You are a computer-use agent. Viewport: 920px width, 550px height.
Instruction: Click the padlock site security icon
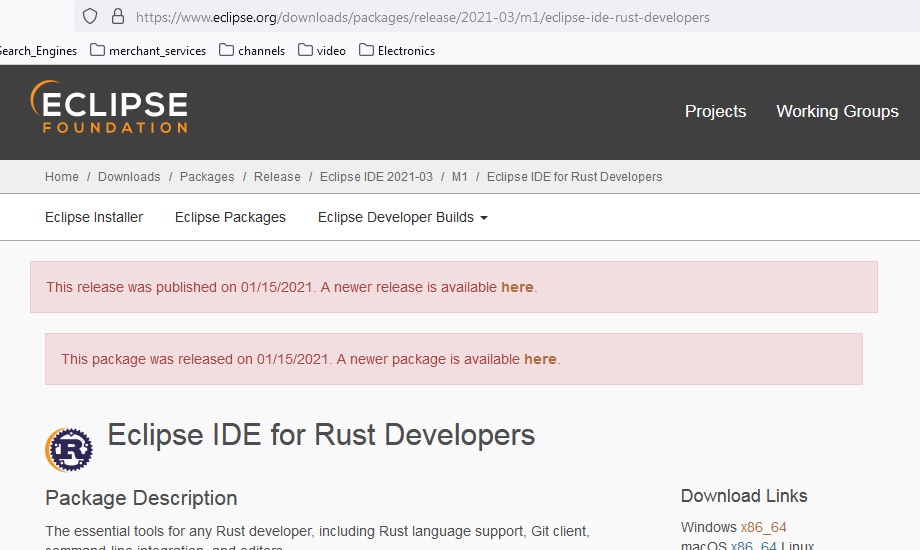pyautogui.click(x=118, y=16)
